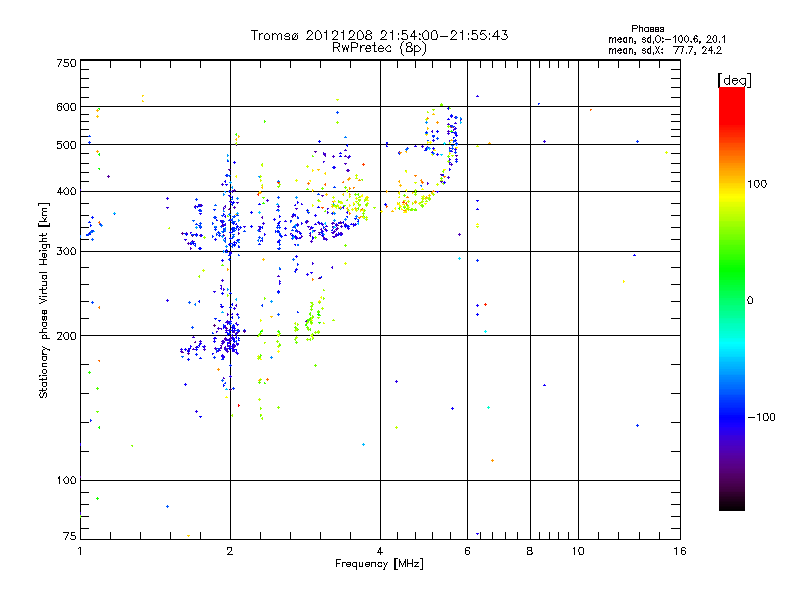Click the '200' y-axis tick label
This screenshot has height=600, width=800.
tap(66, 336)
